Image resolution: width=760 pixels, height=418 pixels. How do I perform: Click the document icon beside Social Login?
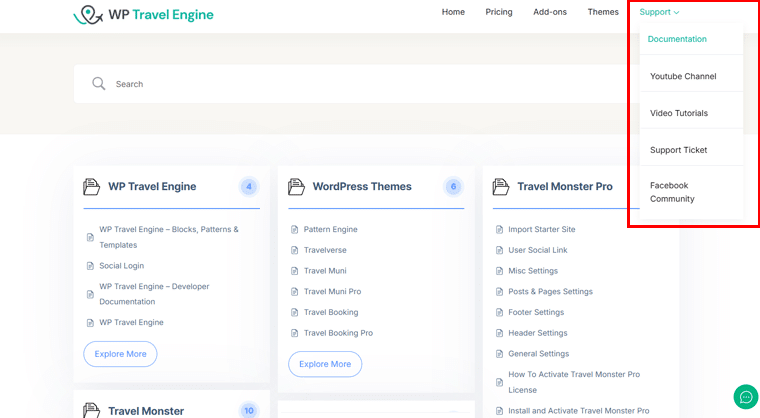[x=90, y=266]
